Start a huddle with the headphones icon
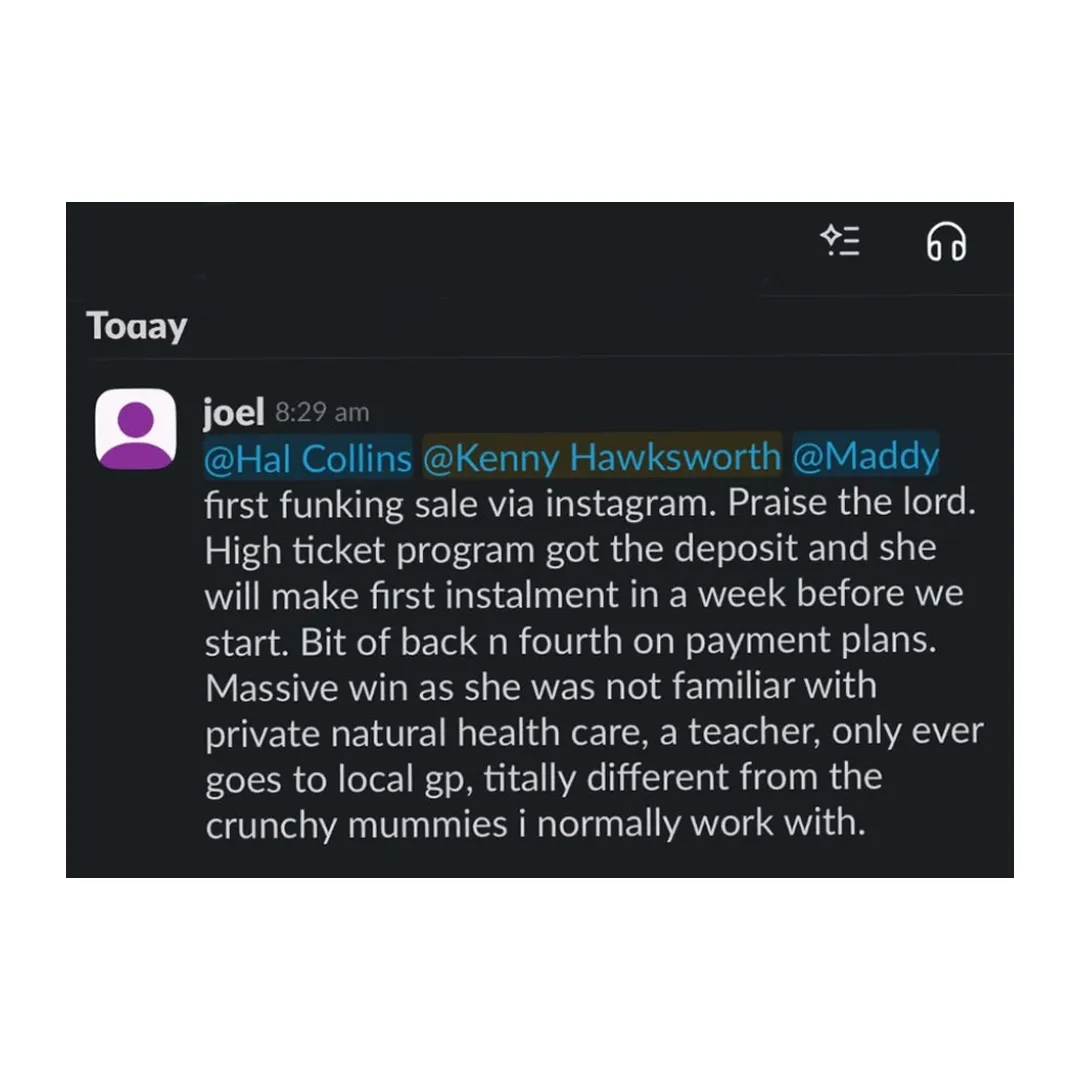 coord(945,241)
